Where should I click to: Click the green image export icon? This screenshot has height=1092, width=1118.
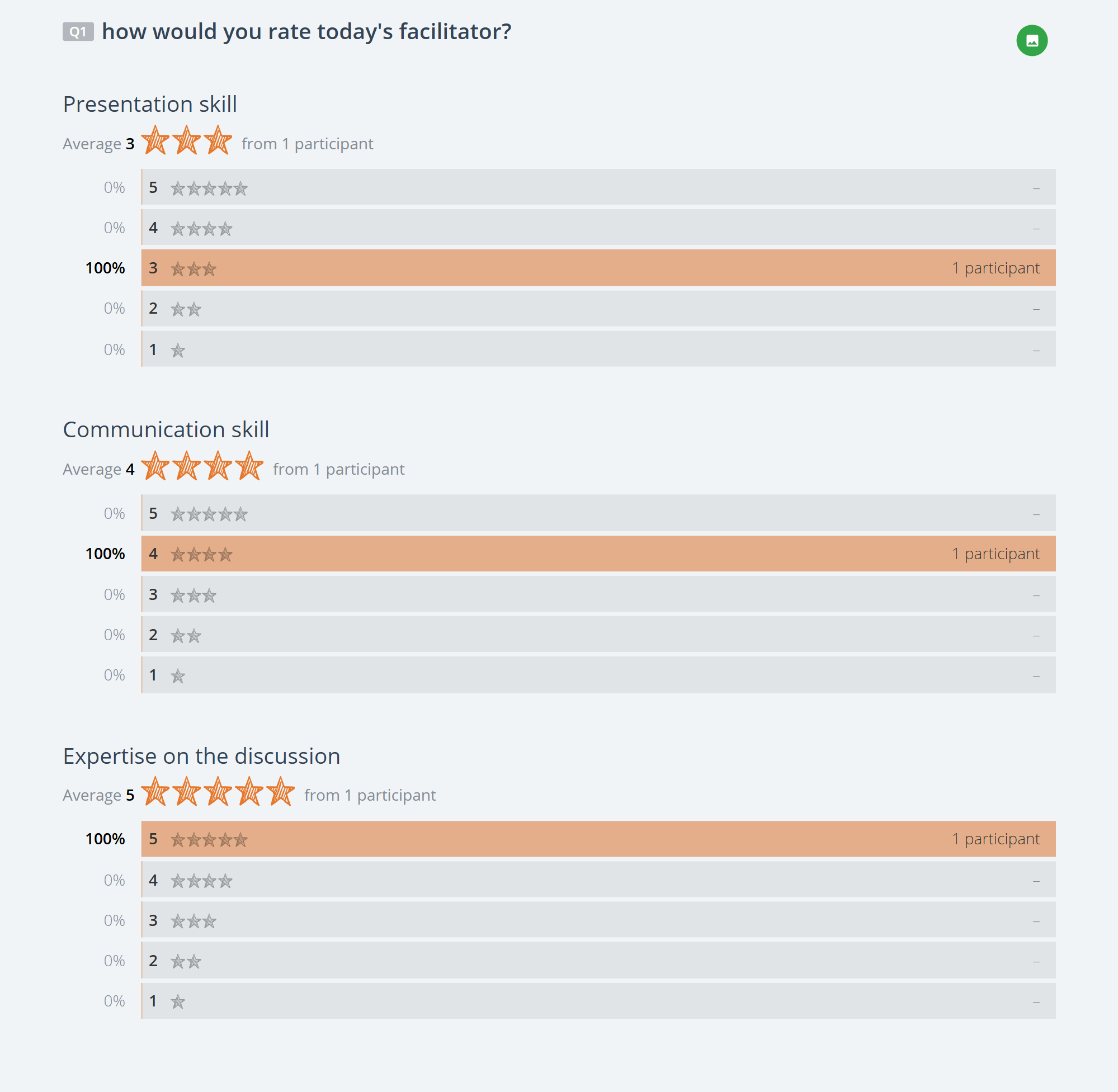point(1031,41)
